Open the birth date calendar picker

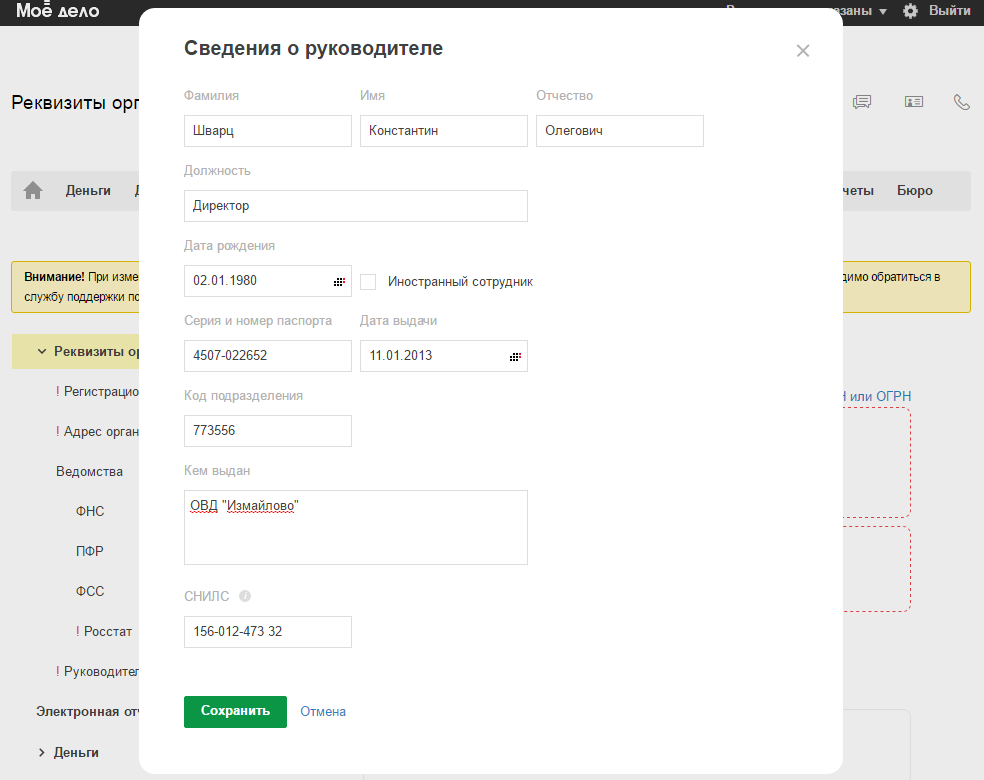coord(339,281)
